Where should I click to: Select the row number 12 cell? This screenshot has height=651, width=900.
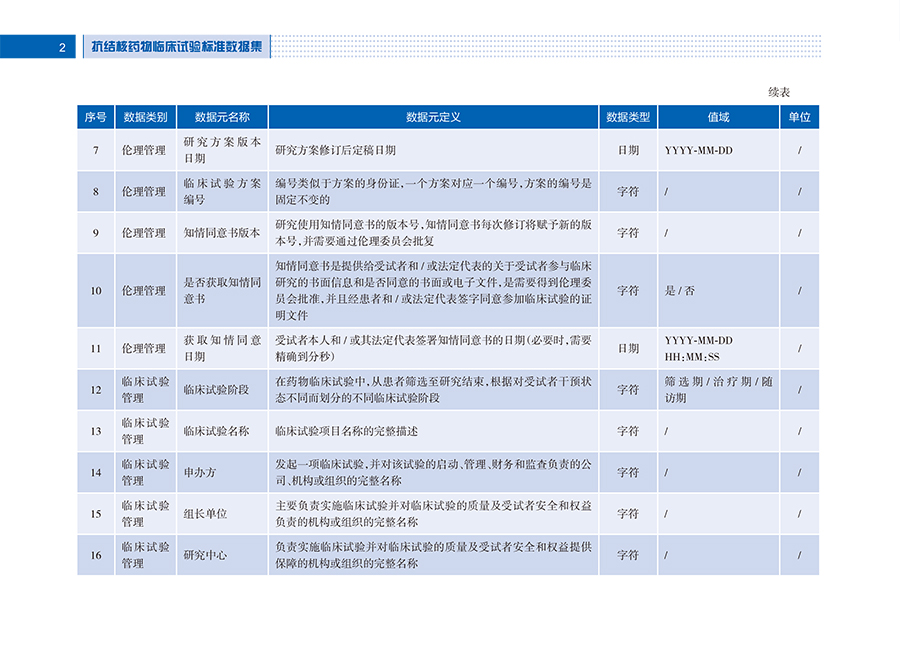click(96, 390)
